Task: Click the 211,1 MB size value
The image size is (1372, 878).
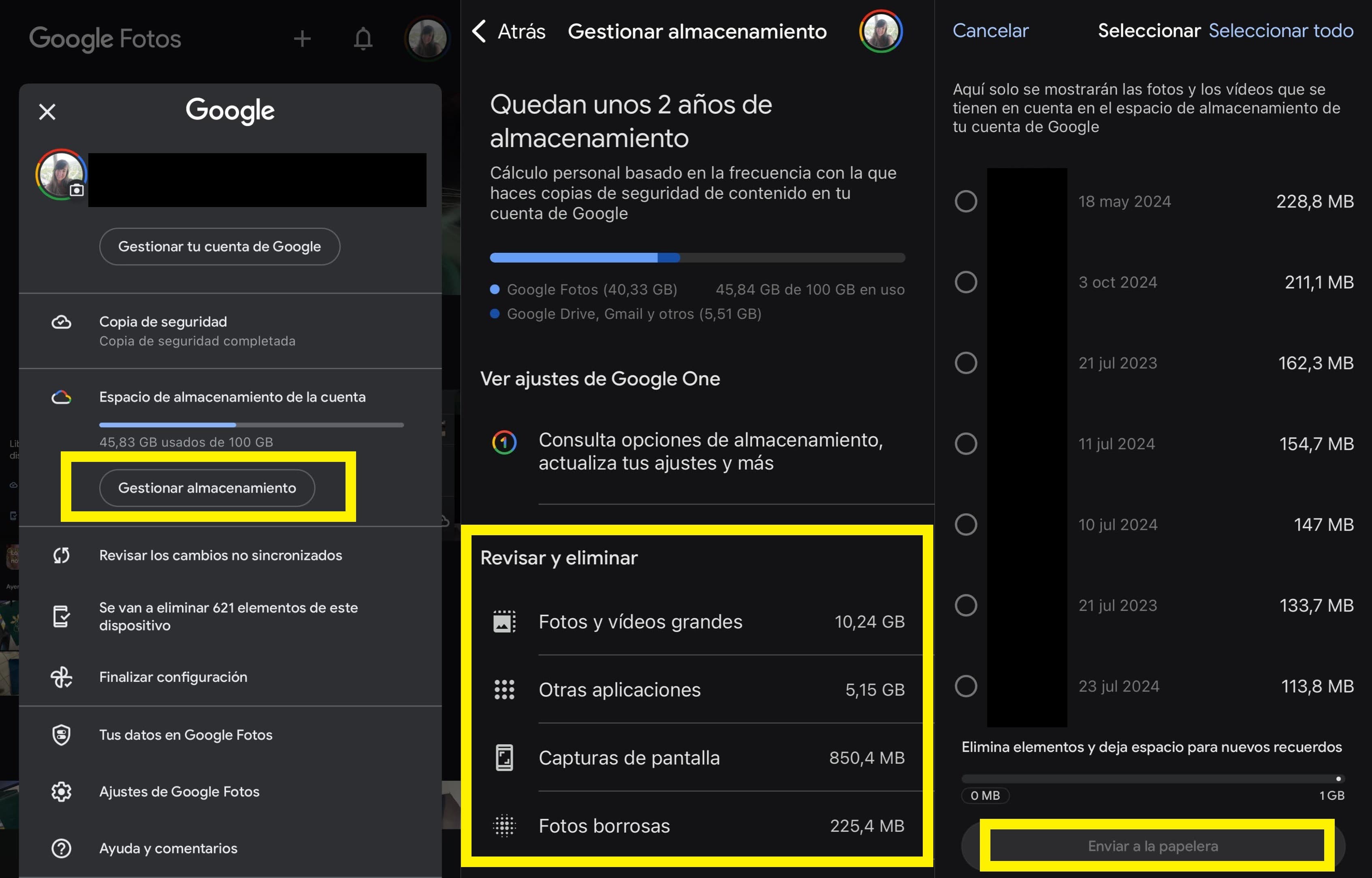Action: pyautogui.click(x=1319, y=282)
